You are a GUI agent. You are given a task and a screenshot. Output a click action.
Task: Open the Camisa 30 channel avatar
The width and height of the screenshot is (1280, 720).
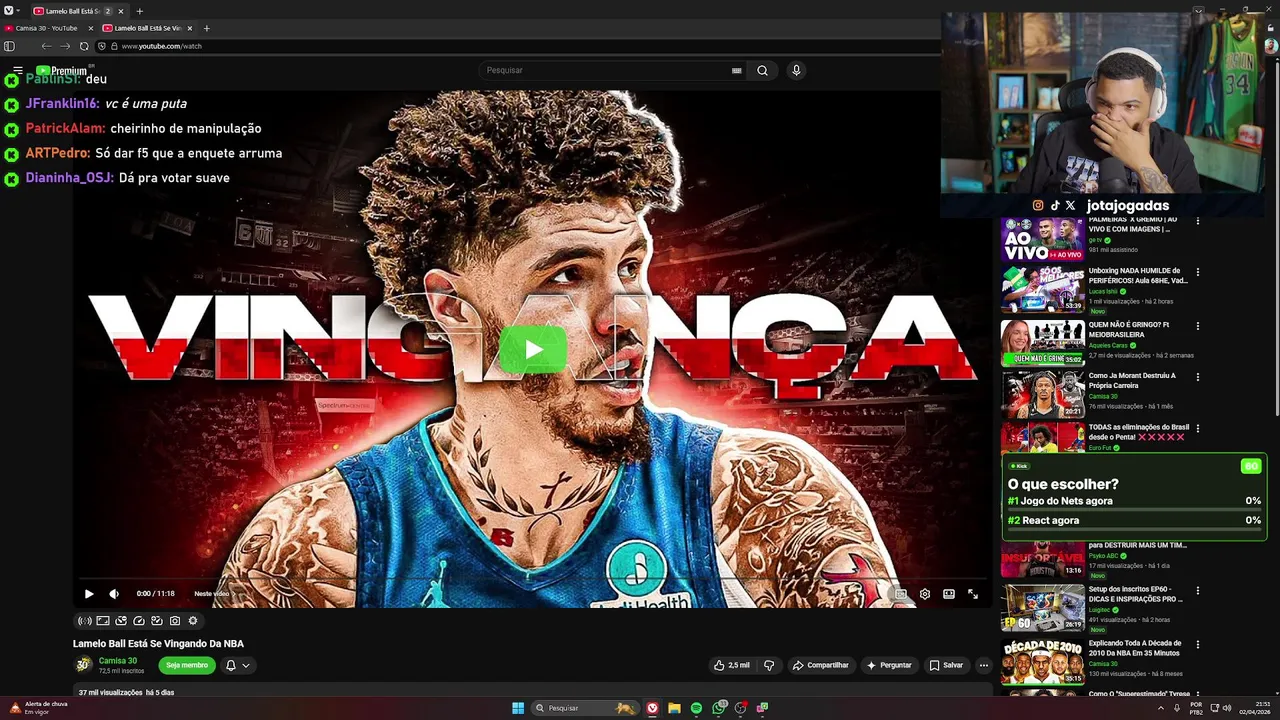pos(83,665)
